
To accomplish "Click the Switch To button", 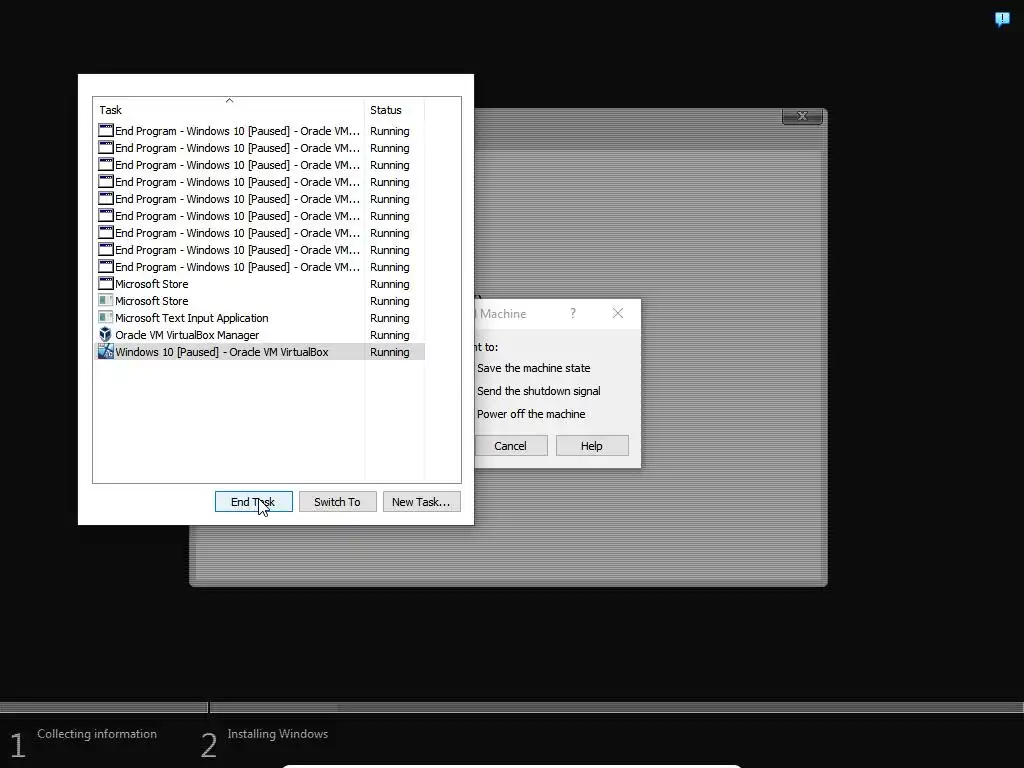I will click(337, 502).
